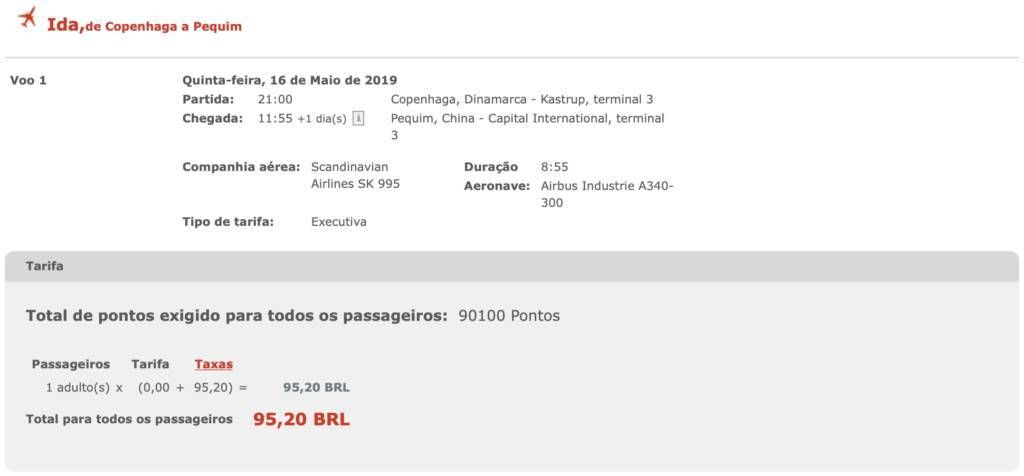This screenshot has width=1024, height=476.
Task: Open the arrival info icon
Action: 358,119
